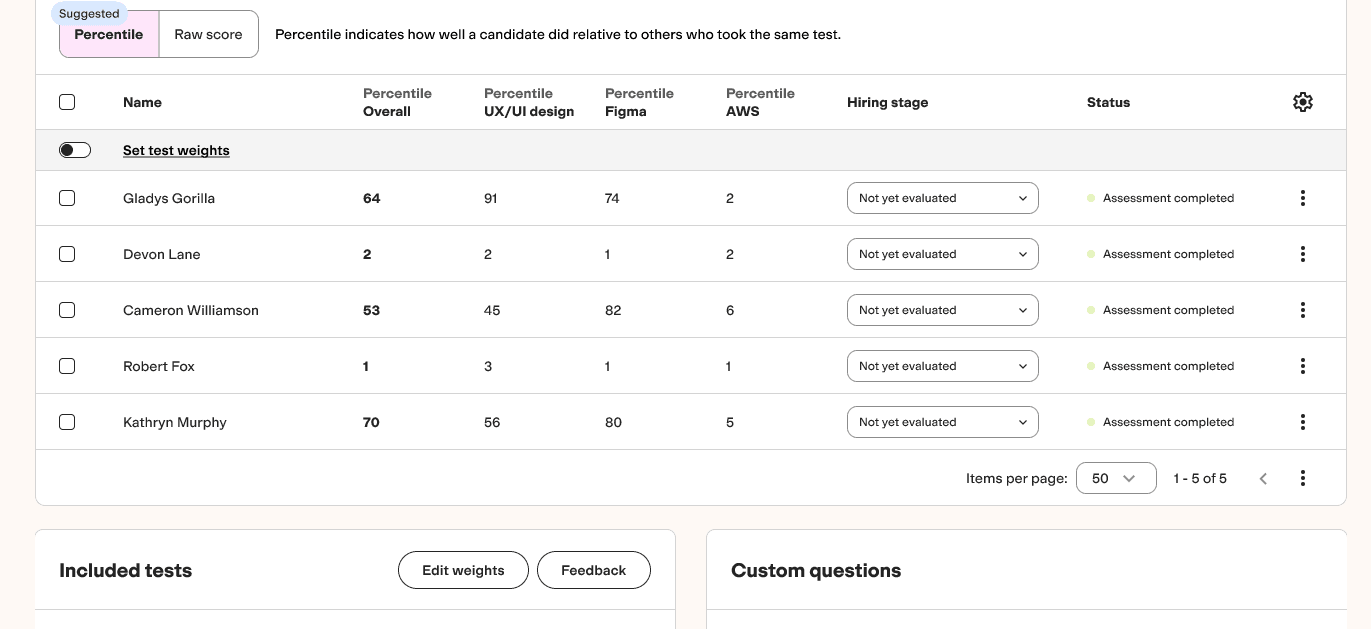Image resolution: width=1371 pixels, height=629 pixels.
Task: Open three-dot menu for Devon Lane
Action: [x=1302, y=254]
